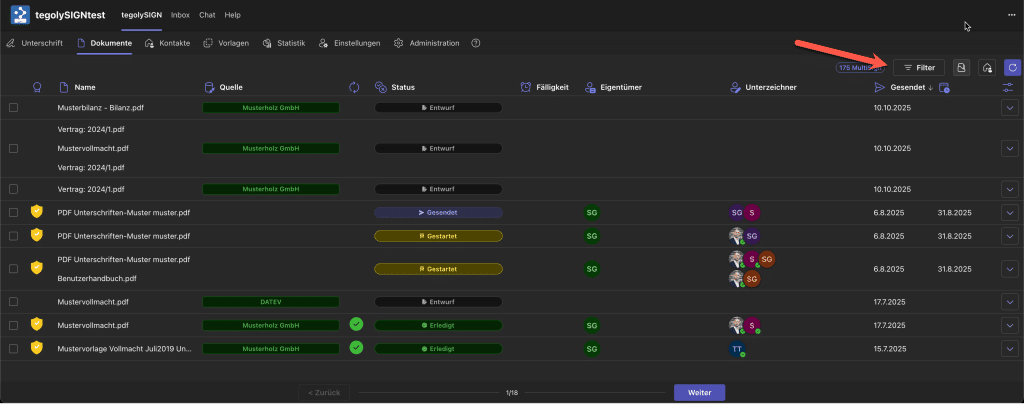
Task: Sort by the Gesendet column header
Action: 903,88
